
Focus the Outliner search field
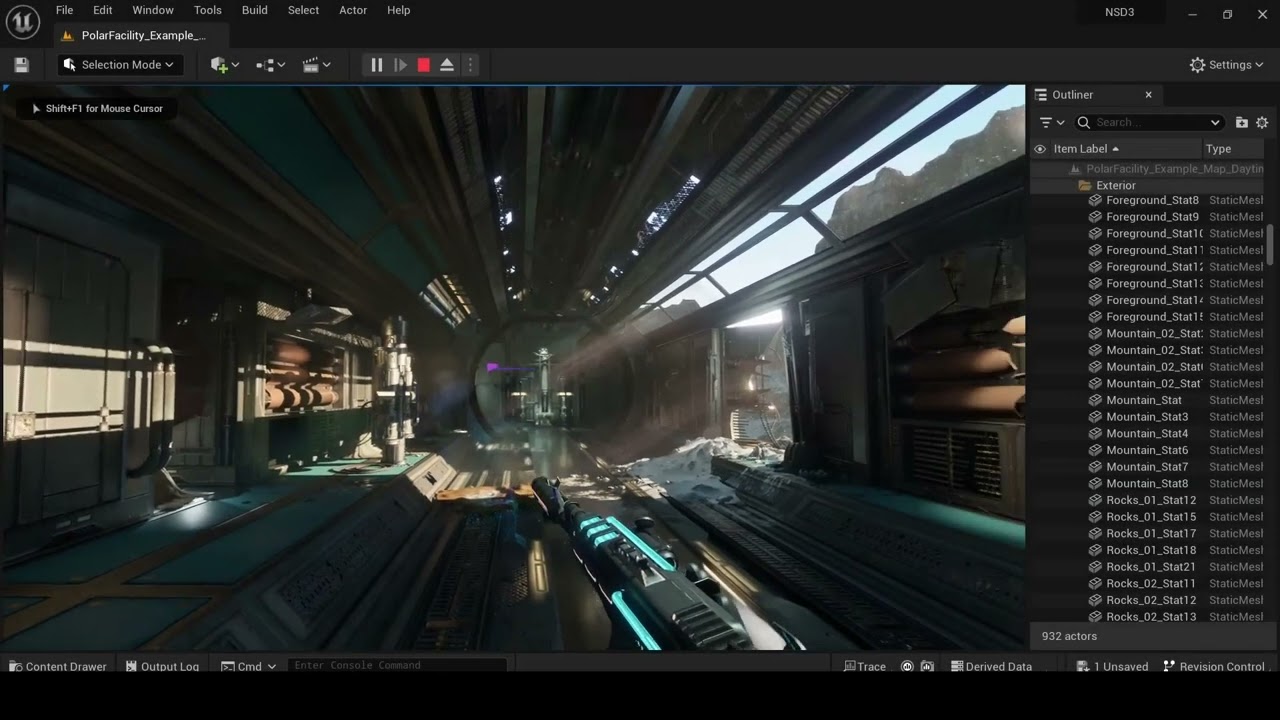(1150, 122)
